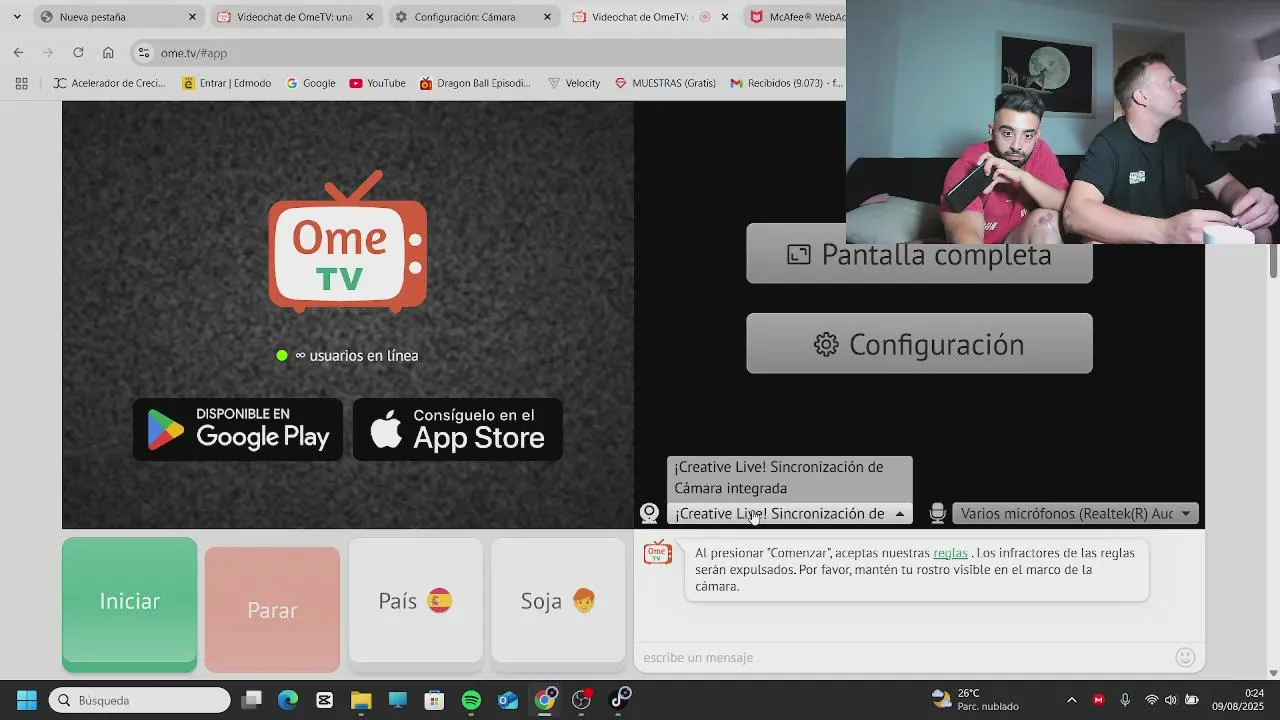Click the OmeTV avatar icon in the chat
Viewport: 1280px width, 720px height.
pyautogui.click(x=658, y=552)
